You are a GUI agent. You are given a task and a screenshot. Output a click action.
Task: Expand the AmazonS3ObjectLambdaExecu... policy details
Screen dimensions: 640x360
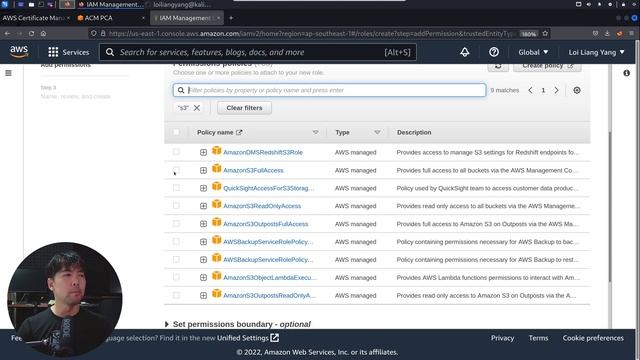203,278
